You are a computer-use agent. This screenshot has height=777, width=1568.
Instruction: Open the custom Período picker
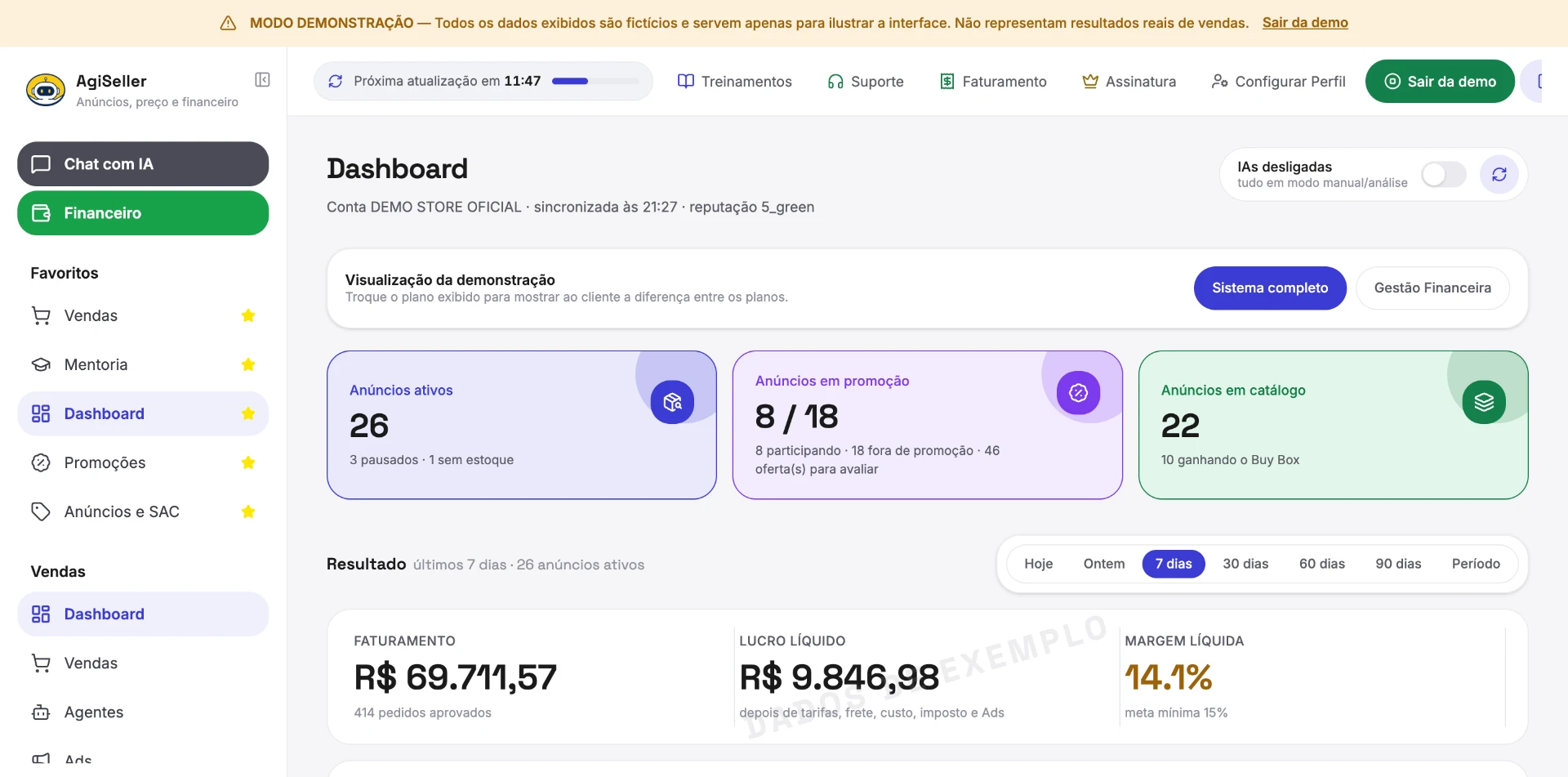coord(1476,564)
